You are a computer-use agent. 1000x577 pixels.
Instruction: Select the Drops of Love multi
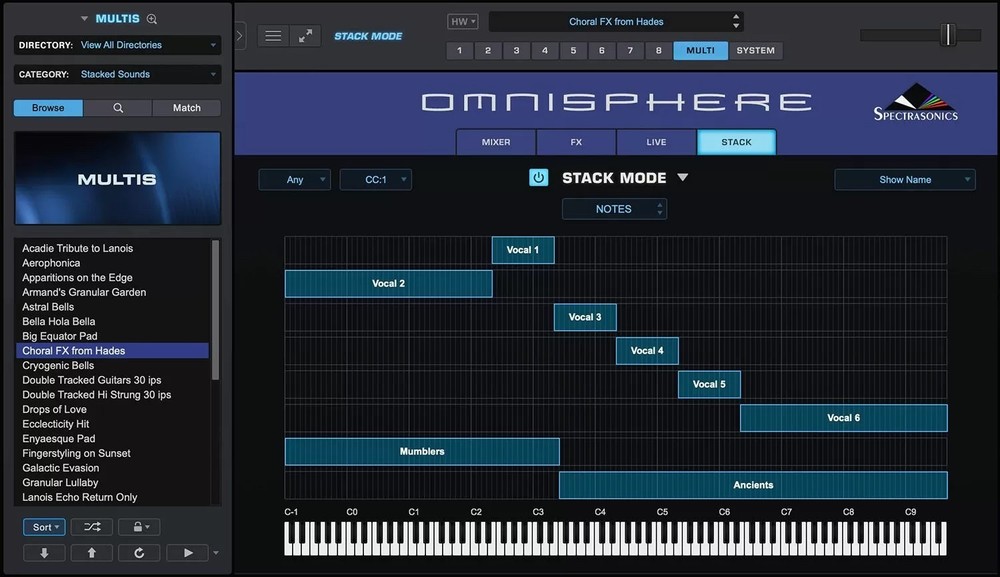(x=112, y=409)
